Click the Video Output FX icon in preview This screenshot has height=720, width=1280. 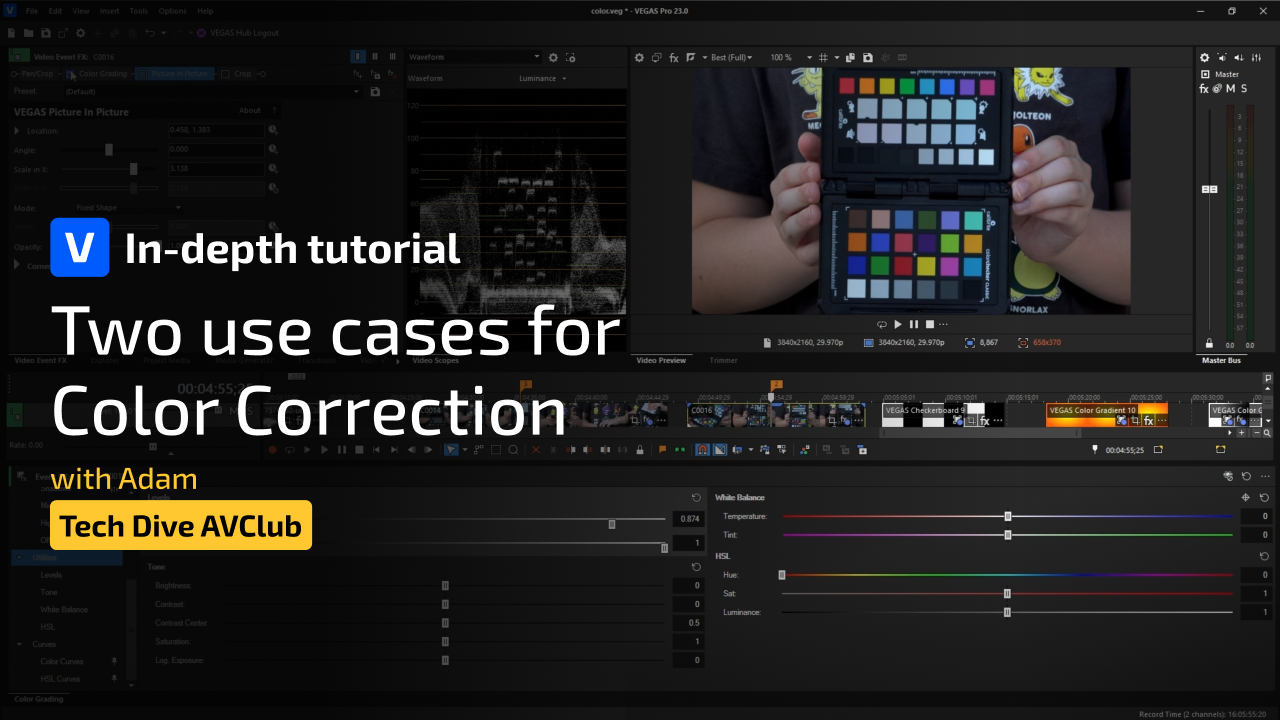tap(674, 58)
